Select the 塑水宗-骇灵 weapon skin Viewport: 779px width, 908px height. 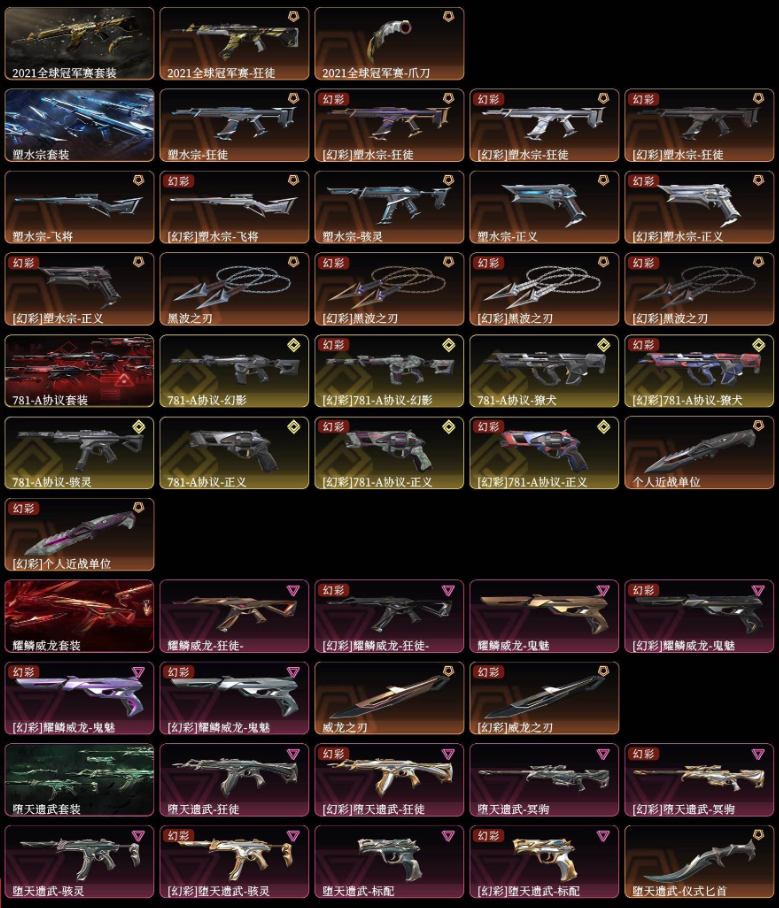coord(389,207)
